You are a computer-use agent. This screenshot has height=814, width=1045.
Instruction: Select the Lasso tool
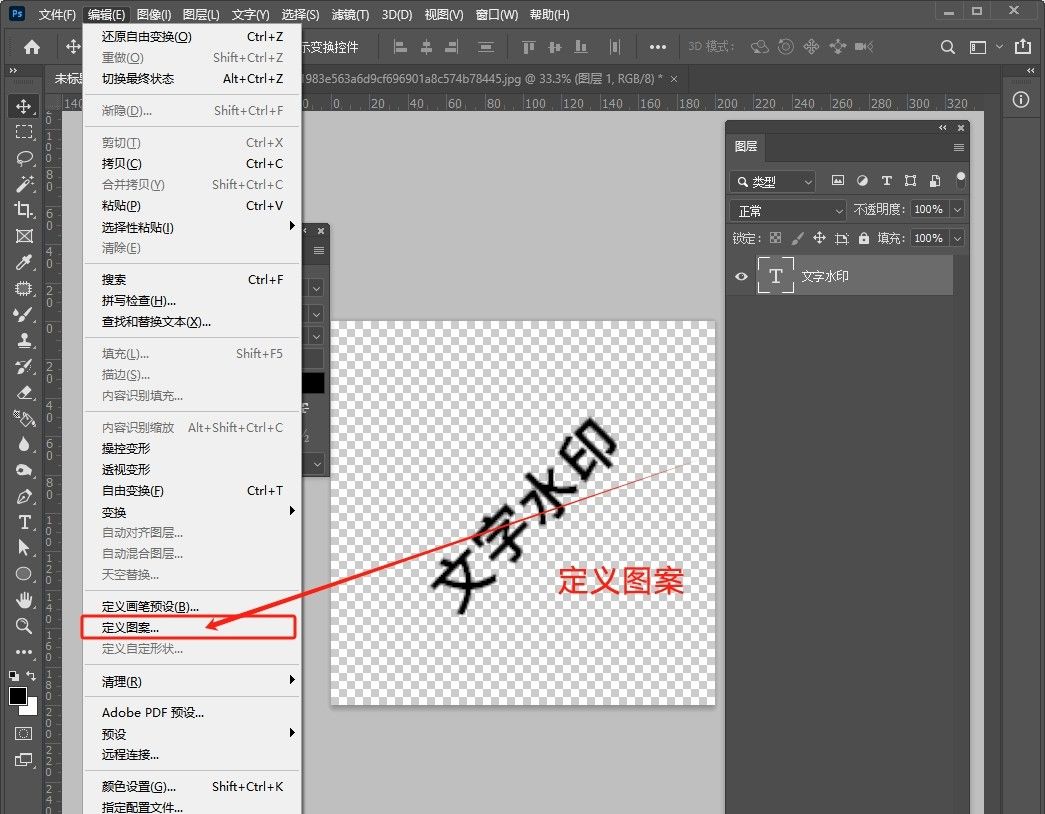coord(24,158)
